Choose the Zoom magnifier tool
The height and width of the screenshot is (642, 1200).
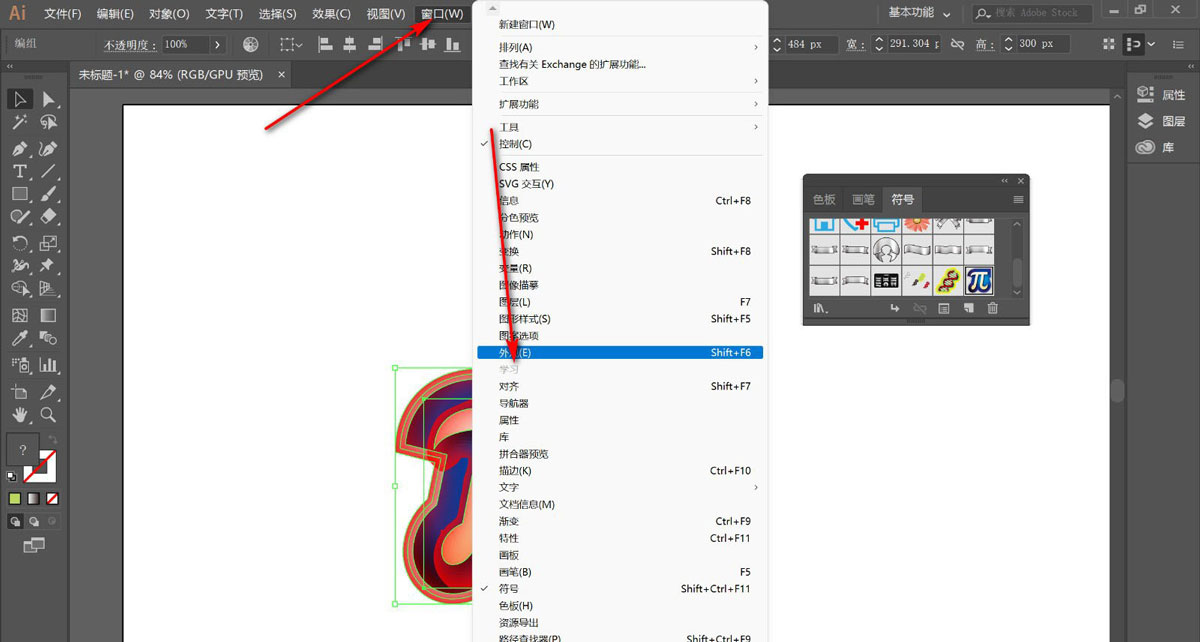click(x=47, y=414)
